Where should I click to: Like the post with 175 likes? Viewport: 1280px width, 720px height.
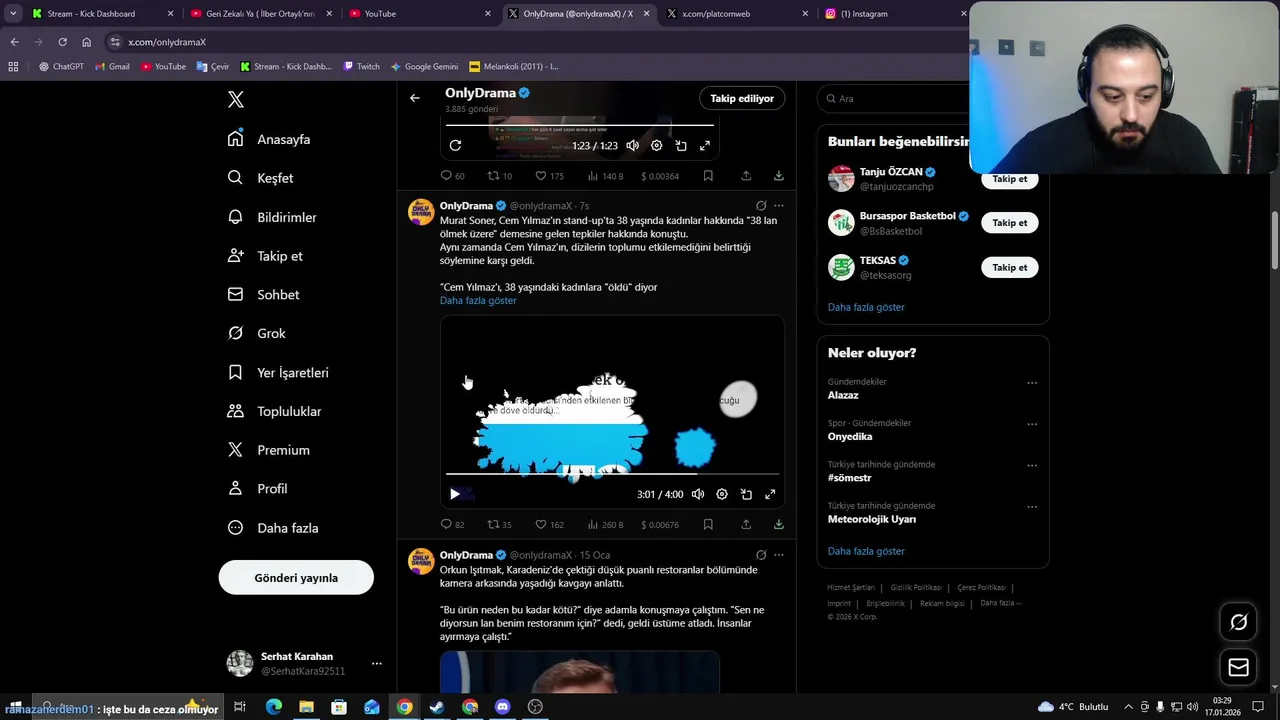pos(549,176)
